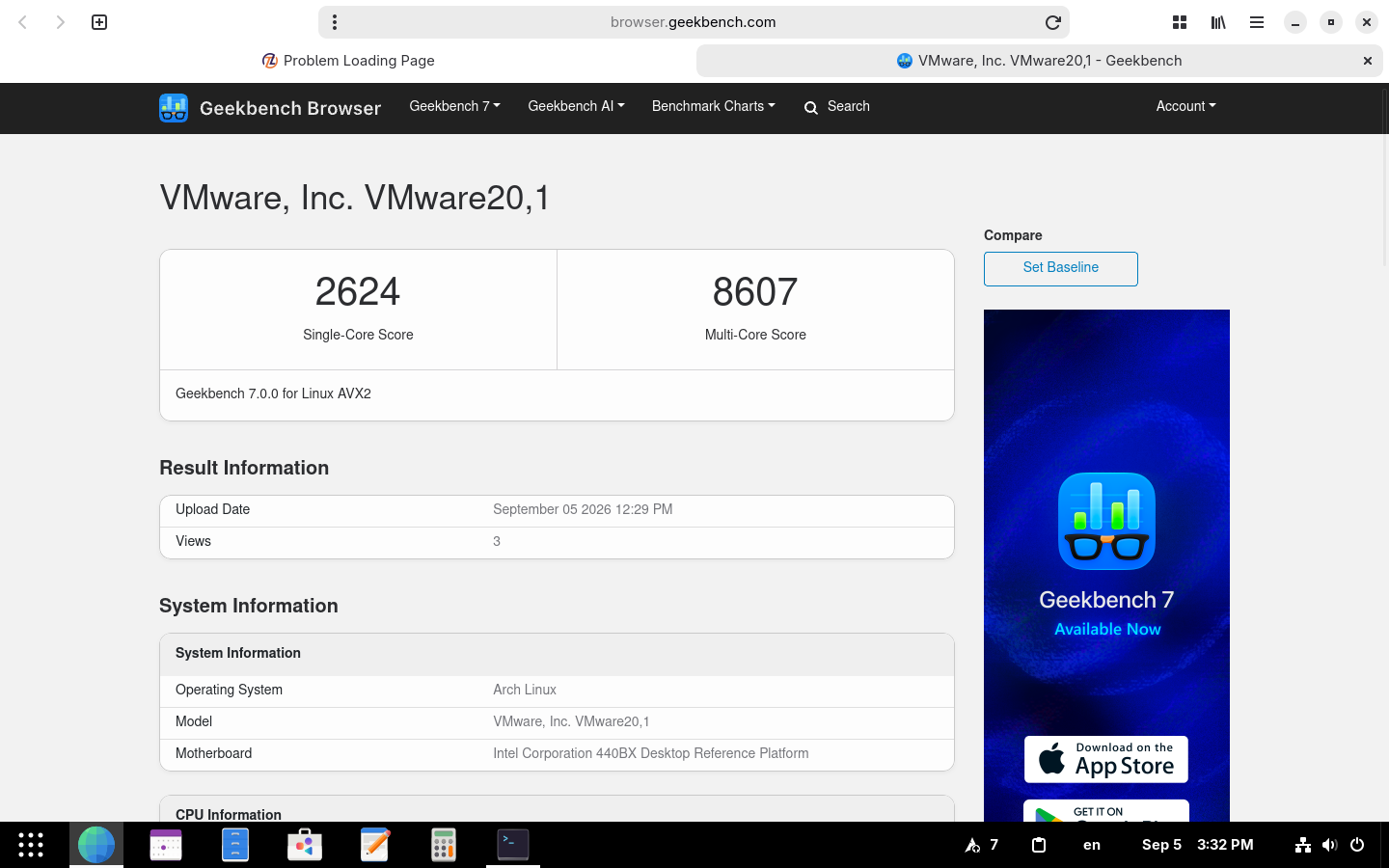The image size is (1389, 868).
Task: Click Download on the App Store badge
Action: [x=1106, y=759]
